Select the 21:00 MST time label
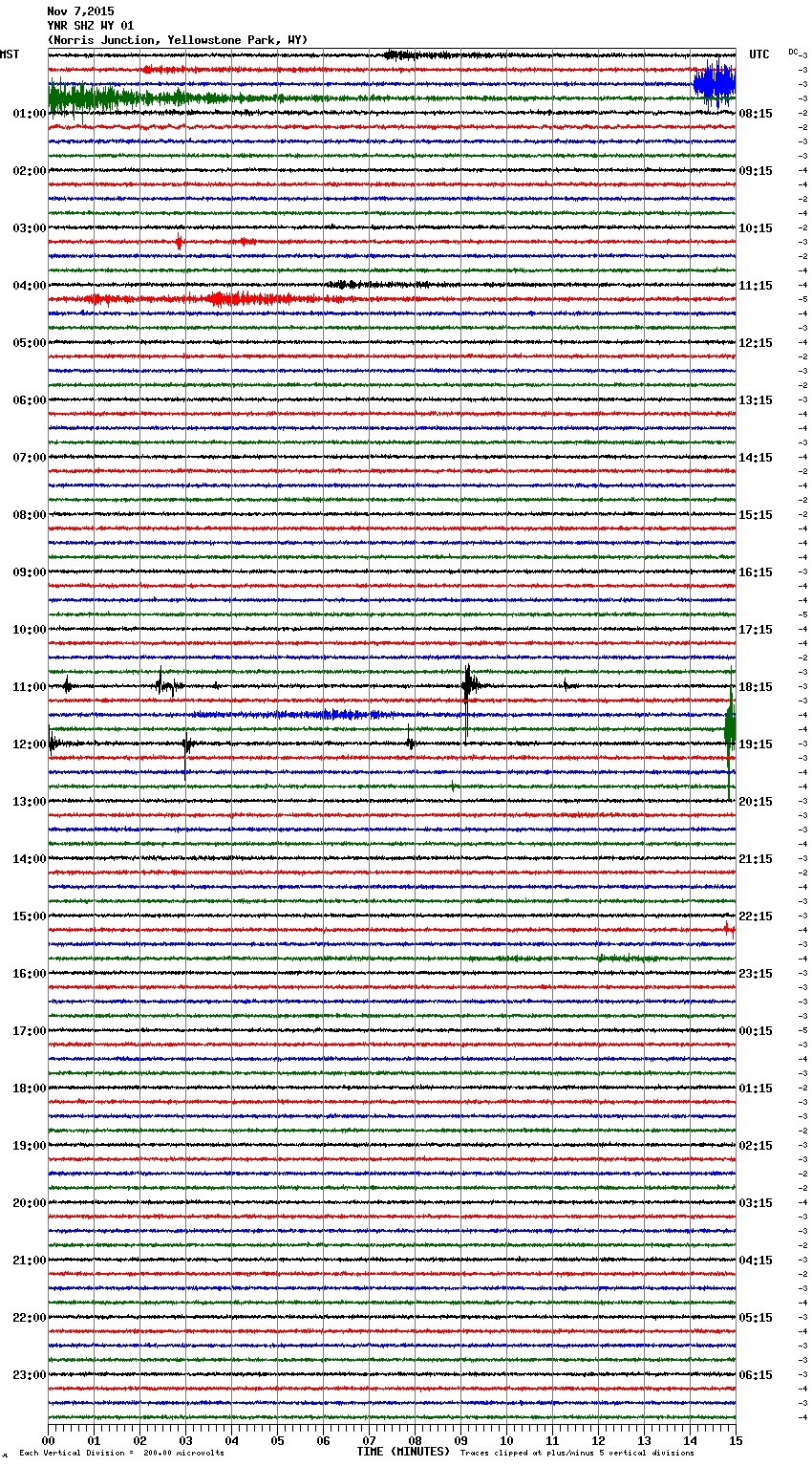 click(x=29, y=1261)
